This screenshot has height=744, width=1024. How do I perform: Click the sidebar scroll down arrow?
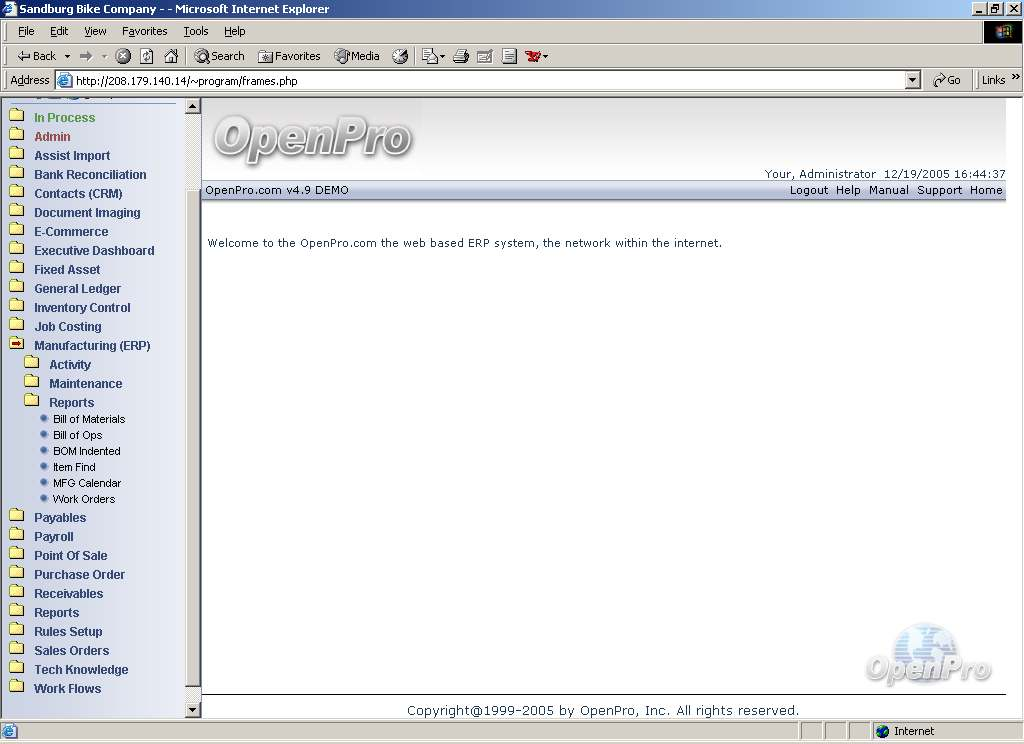(x=193, y=710)
